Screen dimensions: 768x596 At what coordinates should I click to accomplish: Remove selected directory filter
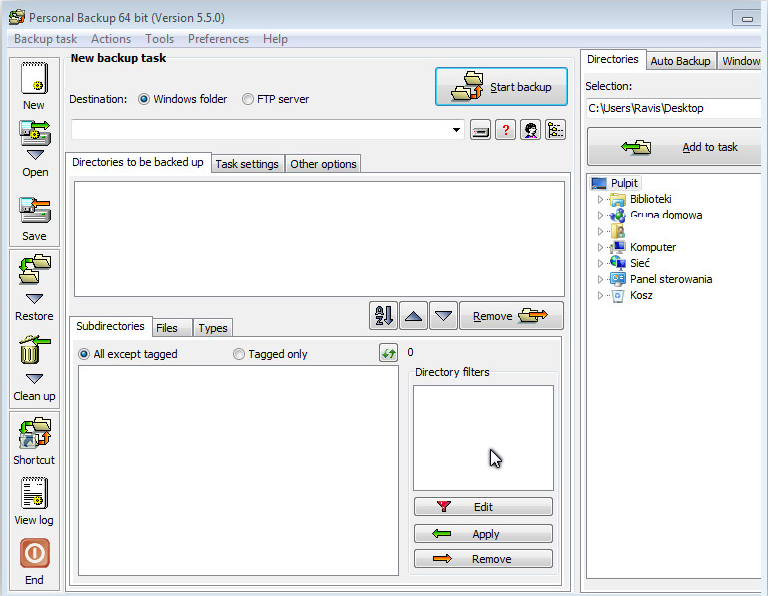click(483, 559)
